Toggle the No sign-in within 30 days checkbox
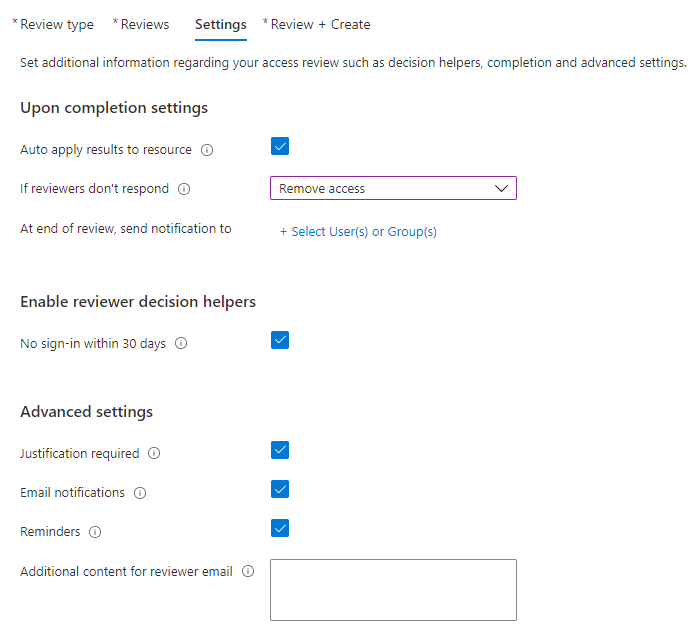The image size is (693, 637). 280,341
